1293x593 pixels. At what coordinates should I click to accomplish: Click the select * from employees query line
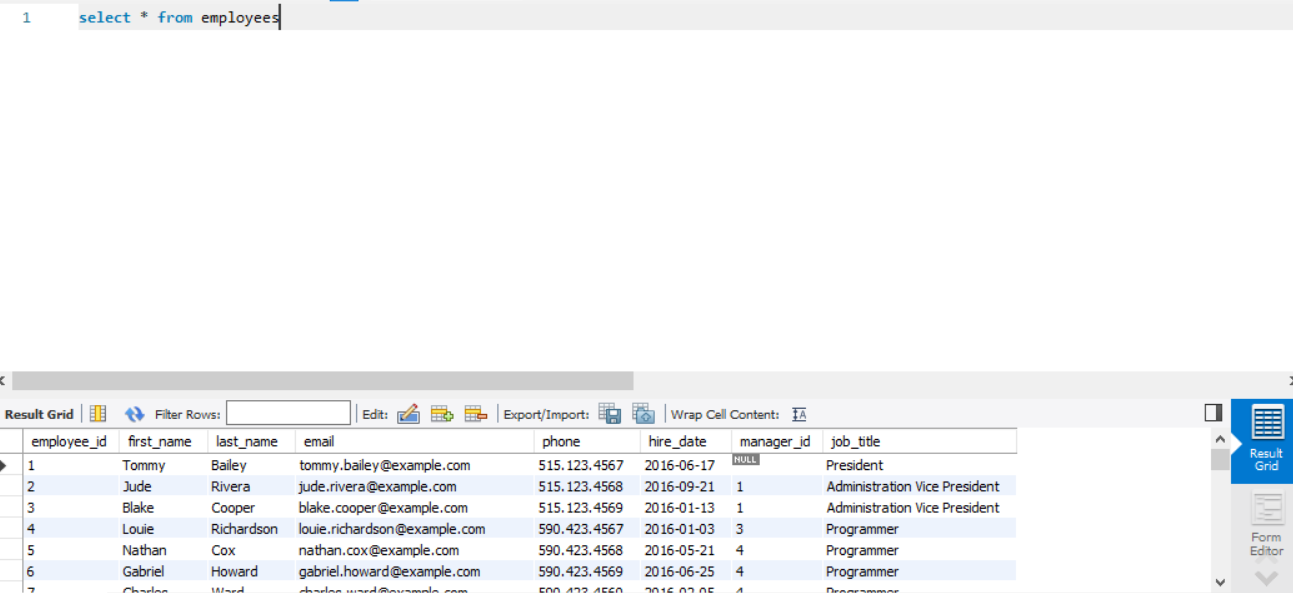pyautogui.click(x=178, y=17)
